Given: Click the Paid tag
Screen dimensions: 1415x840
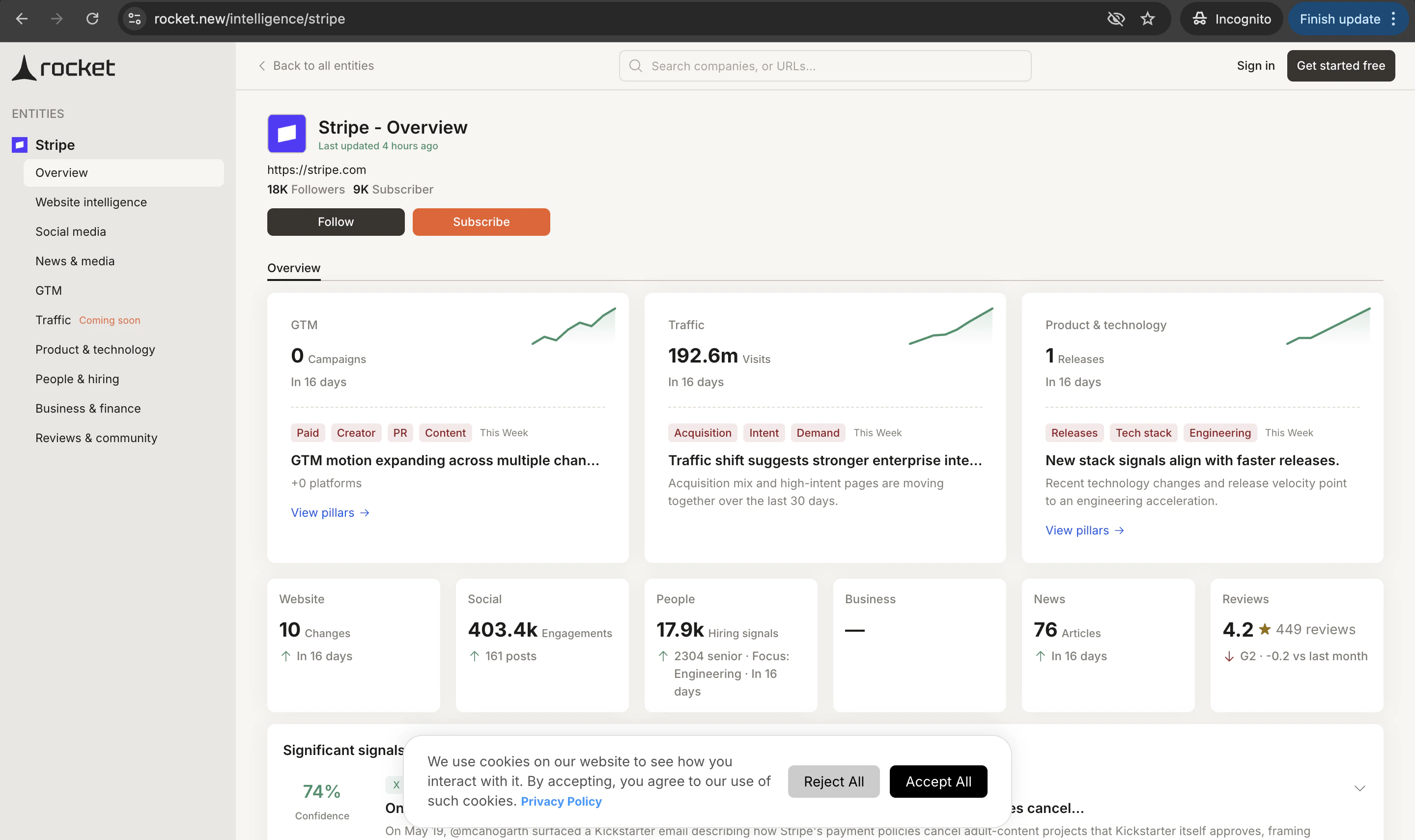Looking at the screenshot, I should (x=308, y=432).
